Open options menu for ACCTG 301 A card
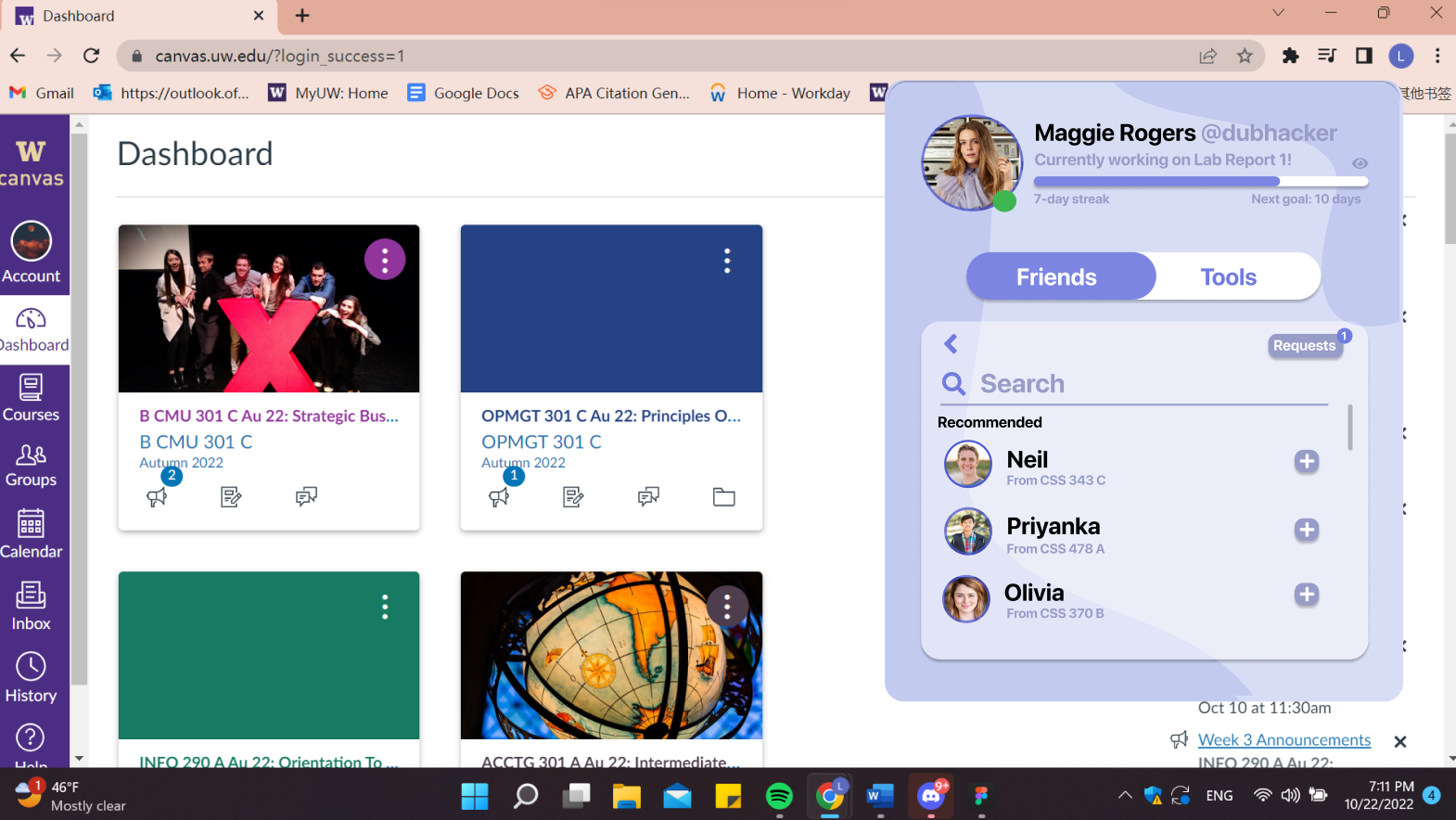 click(x=727, y=607)
